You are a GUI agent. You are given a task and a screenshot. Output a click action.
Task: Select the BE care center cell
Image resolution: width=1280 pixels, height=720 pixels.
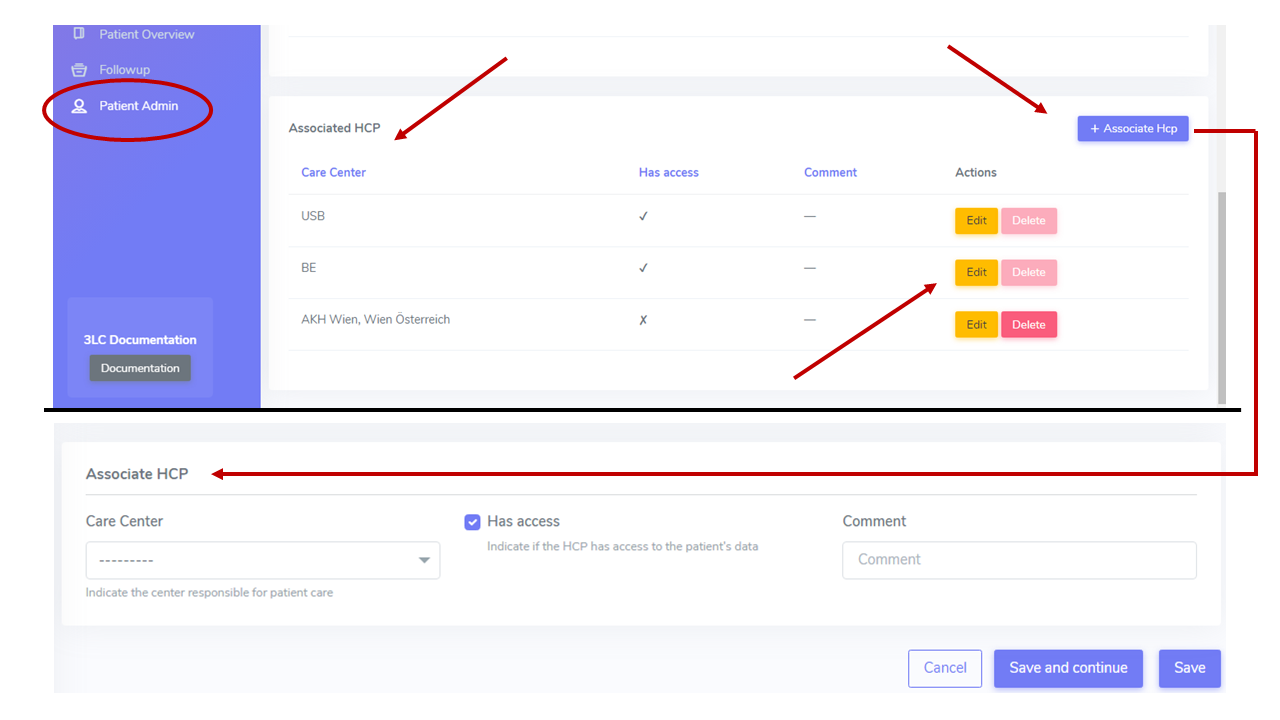click(x=308, y=268)
